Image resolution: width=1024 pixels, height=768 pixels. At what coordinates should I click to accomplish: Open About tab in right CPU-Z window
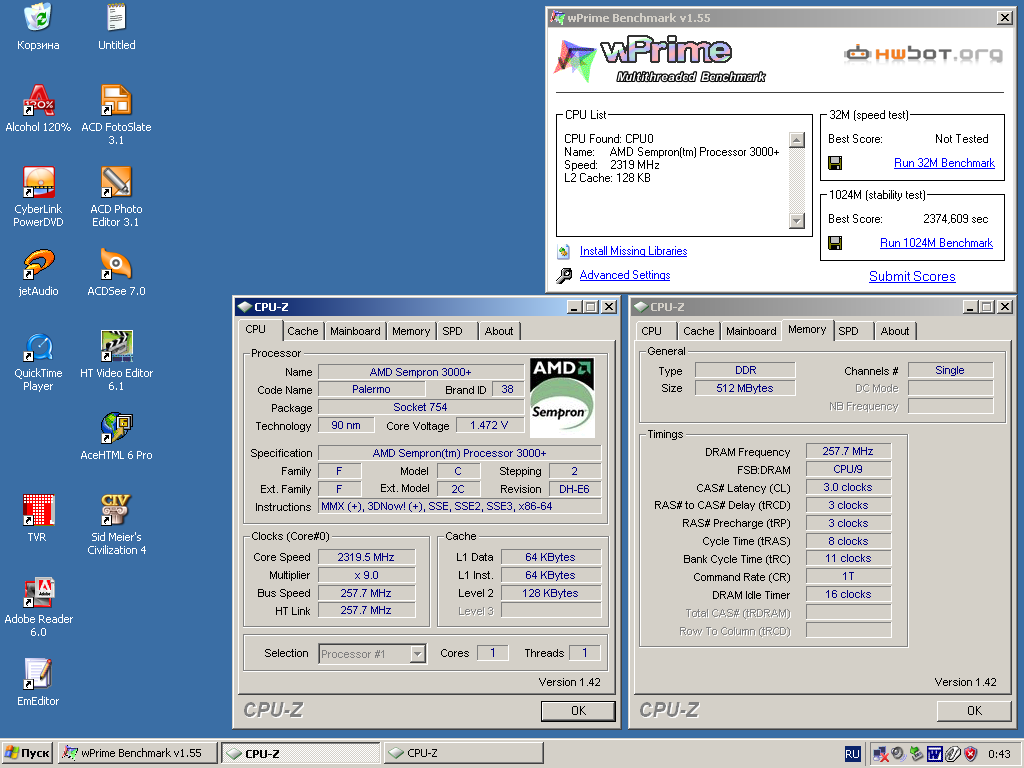click(x=895, y=331)
